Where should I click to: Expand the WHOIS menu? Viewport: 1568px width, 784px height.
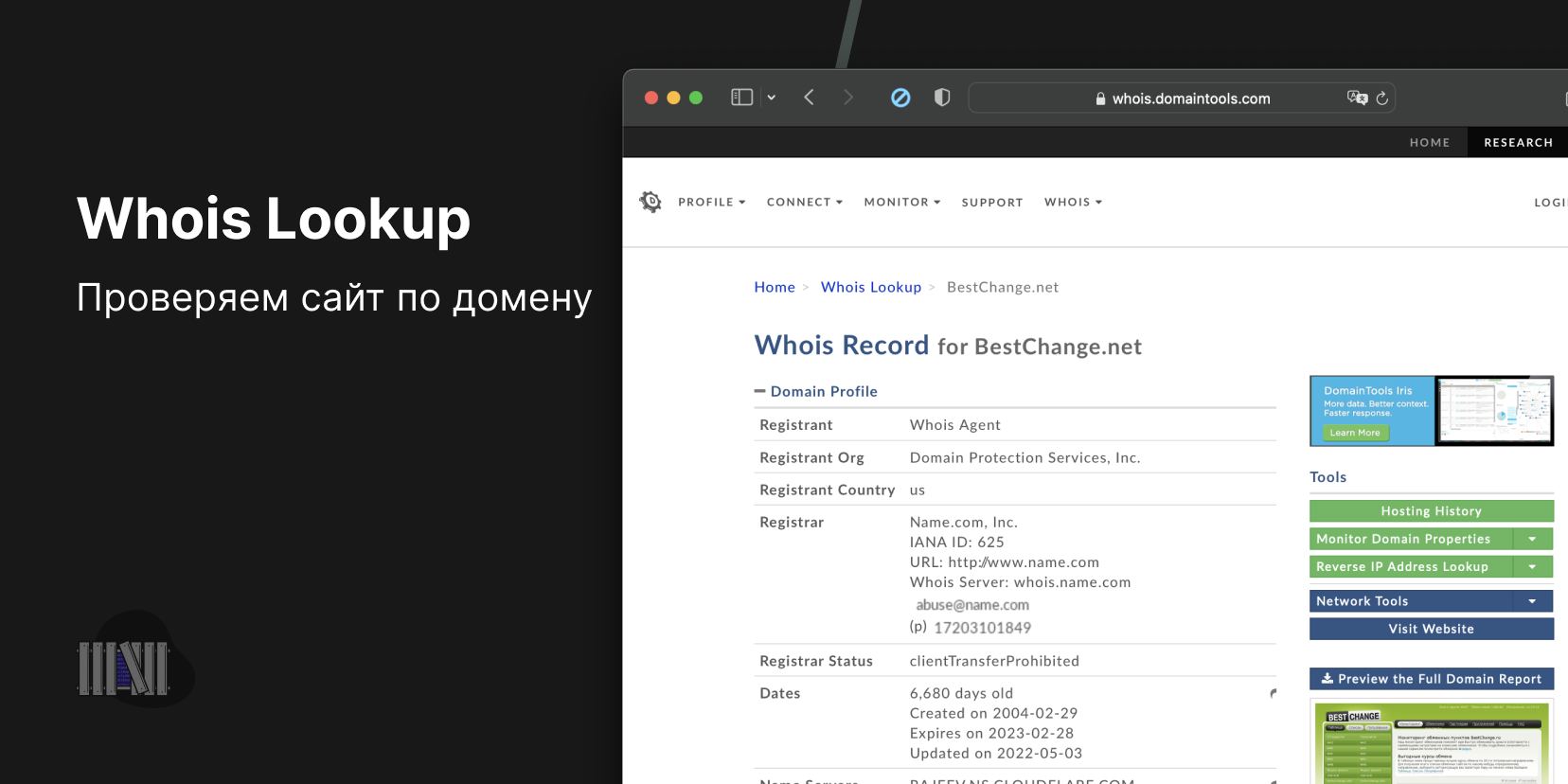1074,203
